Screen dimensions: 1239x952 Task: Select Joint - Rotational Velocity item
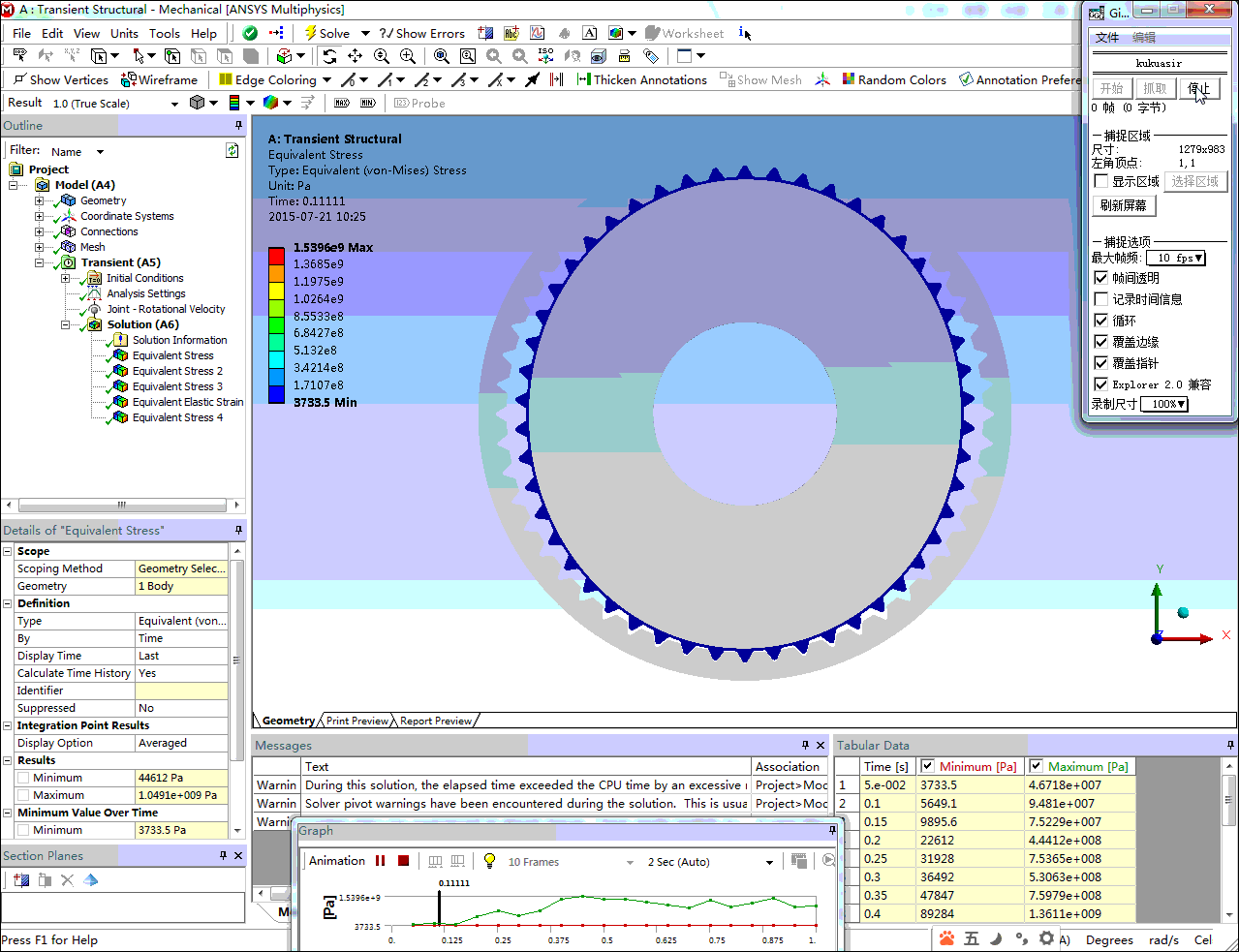tap(166, 309)
